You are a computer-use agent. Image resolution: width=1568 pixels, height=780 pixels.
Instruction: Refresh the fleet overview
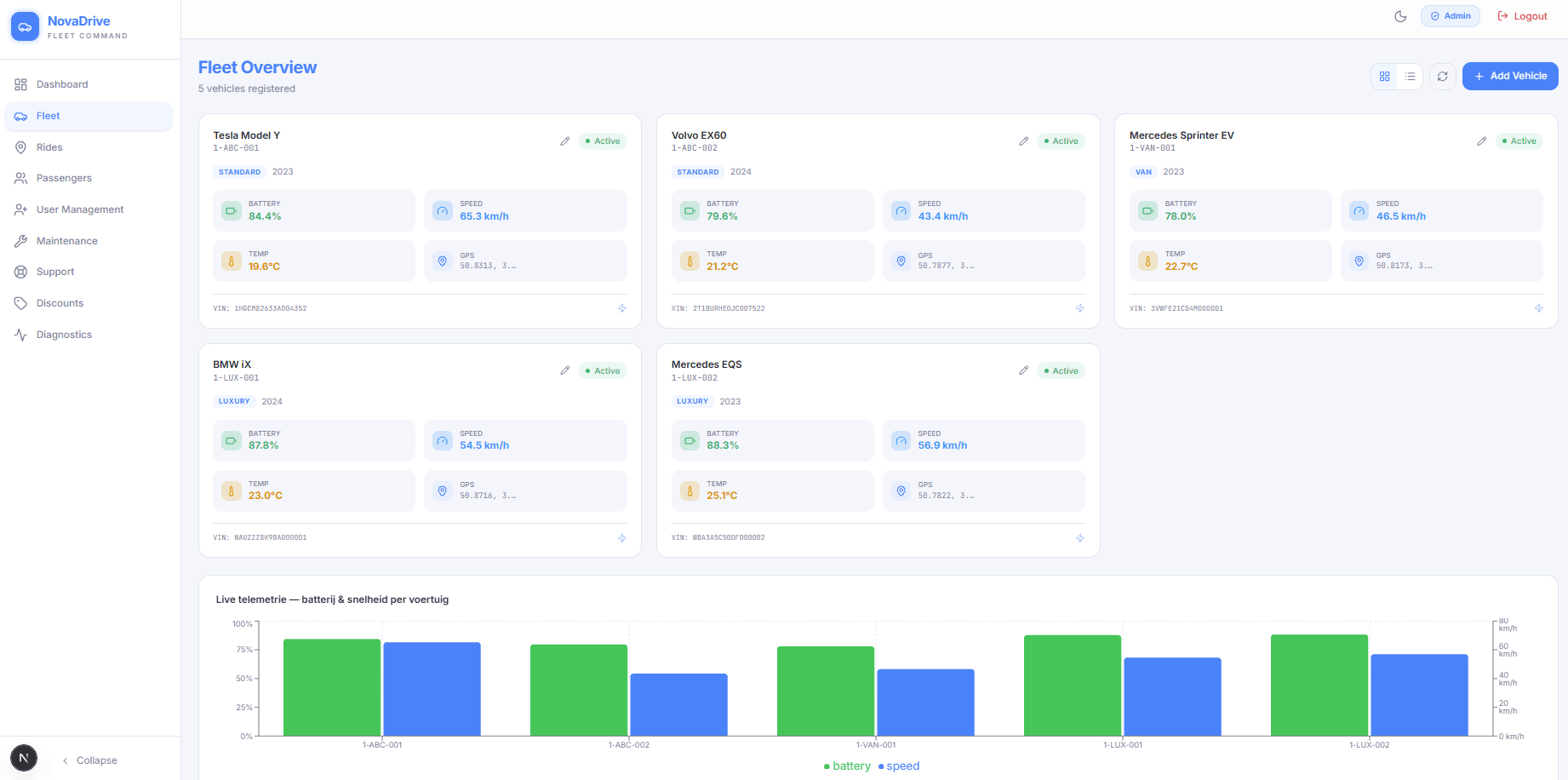click(x=1443, y=77)
